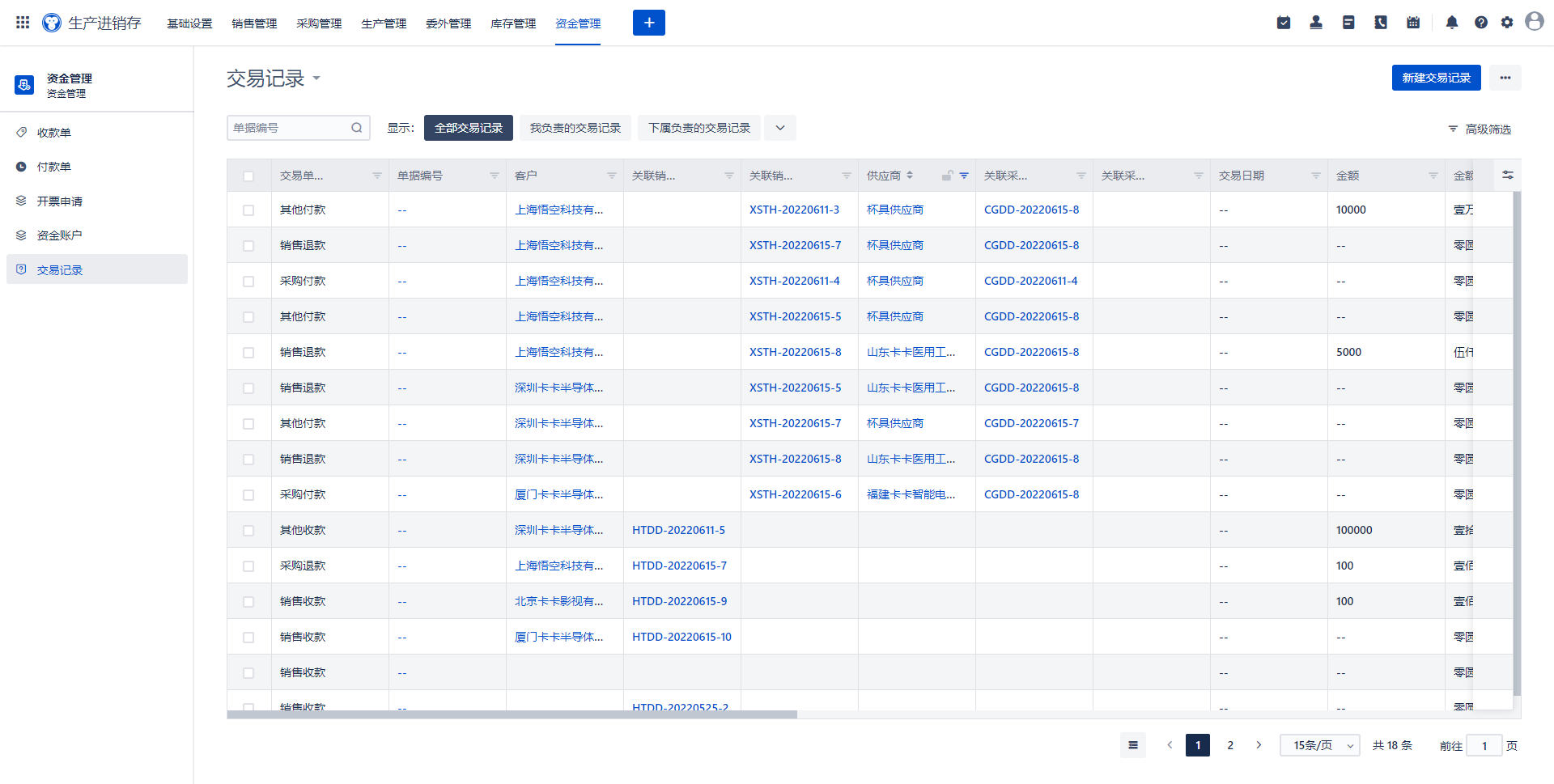The image size is (1554, 784).
Task: Open the three-dots more actions button
Action: (1505, 78)
